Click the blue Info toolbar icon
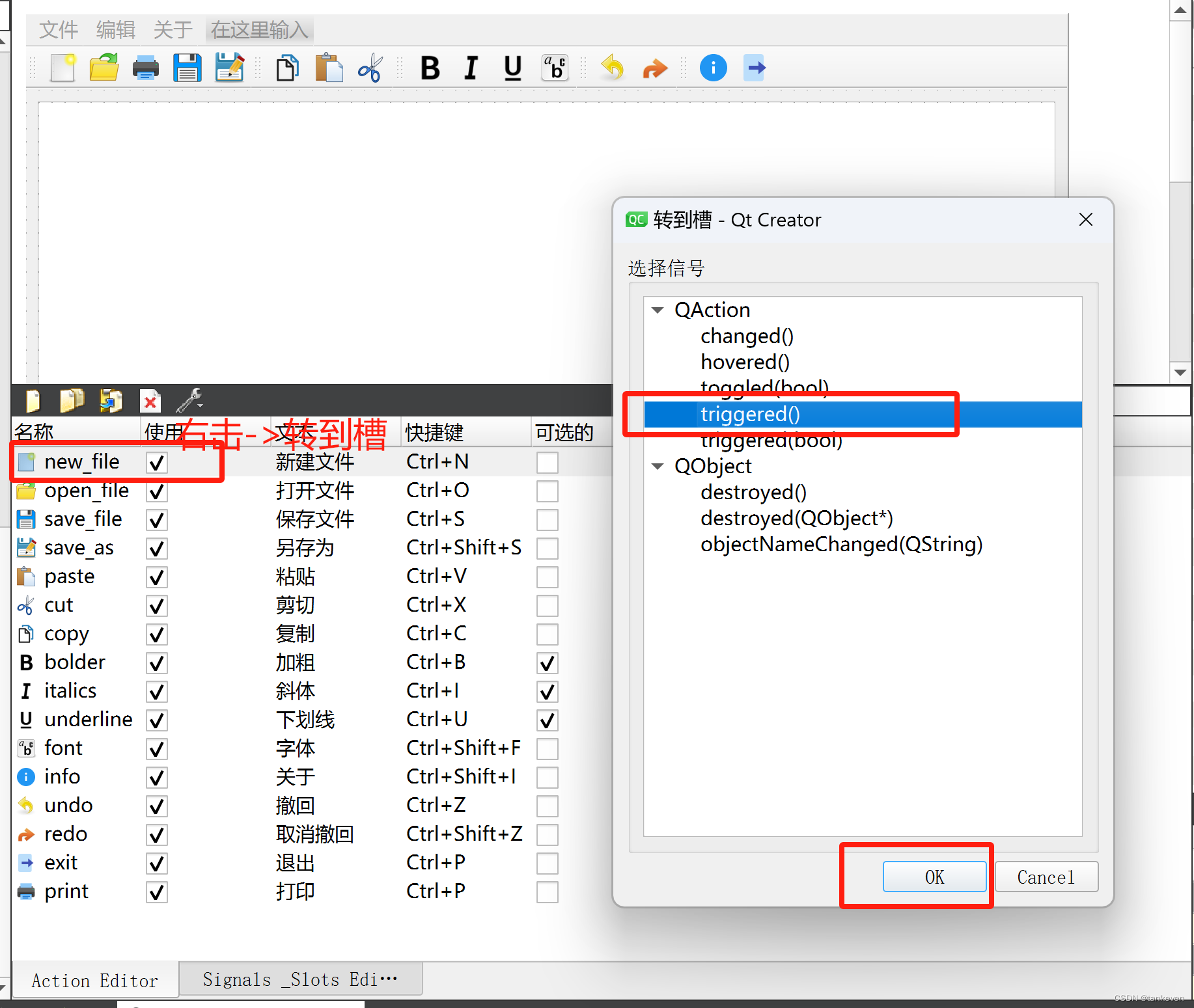 pyautogui.click(x=713, y=67)
